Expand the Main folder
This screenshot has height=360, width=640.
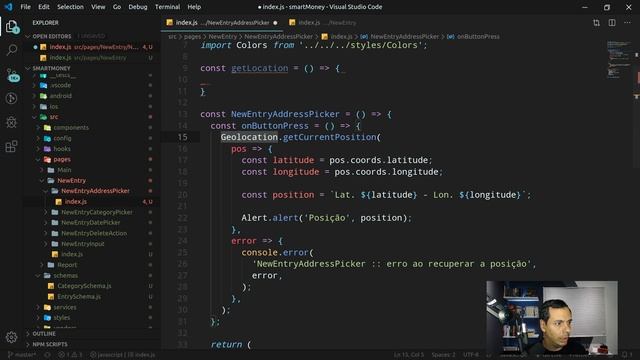[x=42, y=170]
